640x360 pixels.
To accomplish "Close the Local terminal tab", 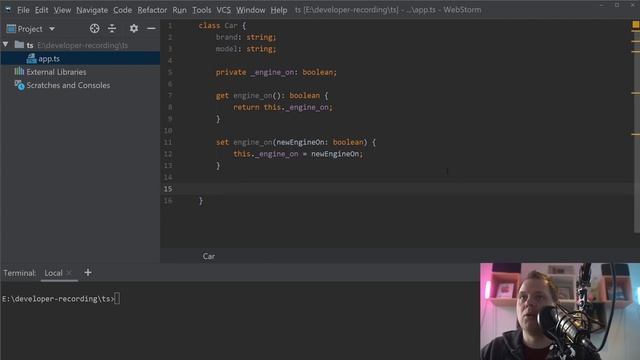I will [69, 273].
